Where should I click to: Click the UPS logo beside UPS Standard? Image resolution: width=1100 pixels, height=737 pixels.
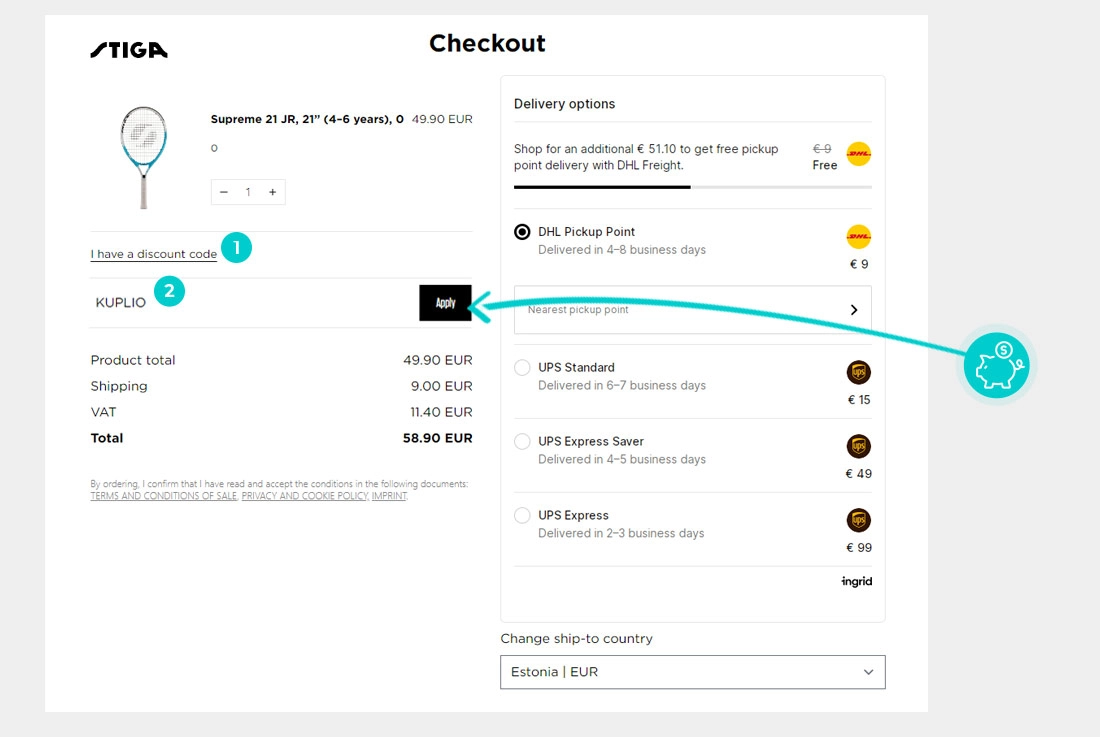tap(858, 373)
